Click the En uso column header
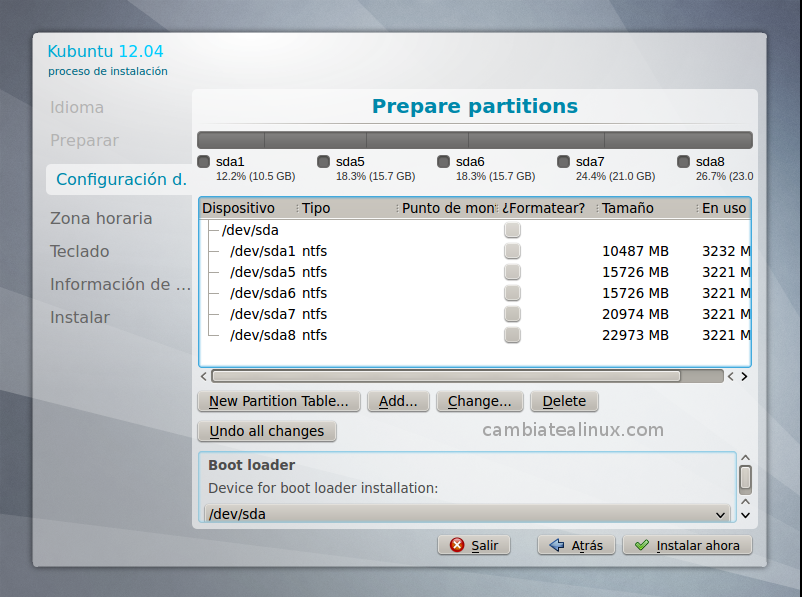Image resolution: width=802 pixels, height=597 pixels. 724,208
